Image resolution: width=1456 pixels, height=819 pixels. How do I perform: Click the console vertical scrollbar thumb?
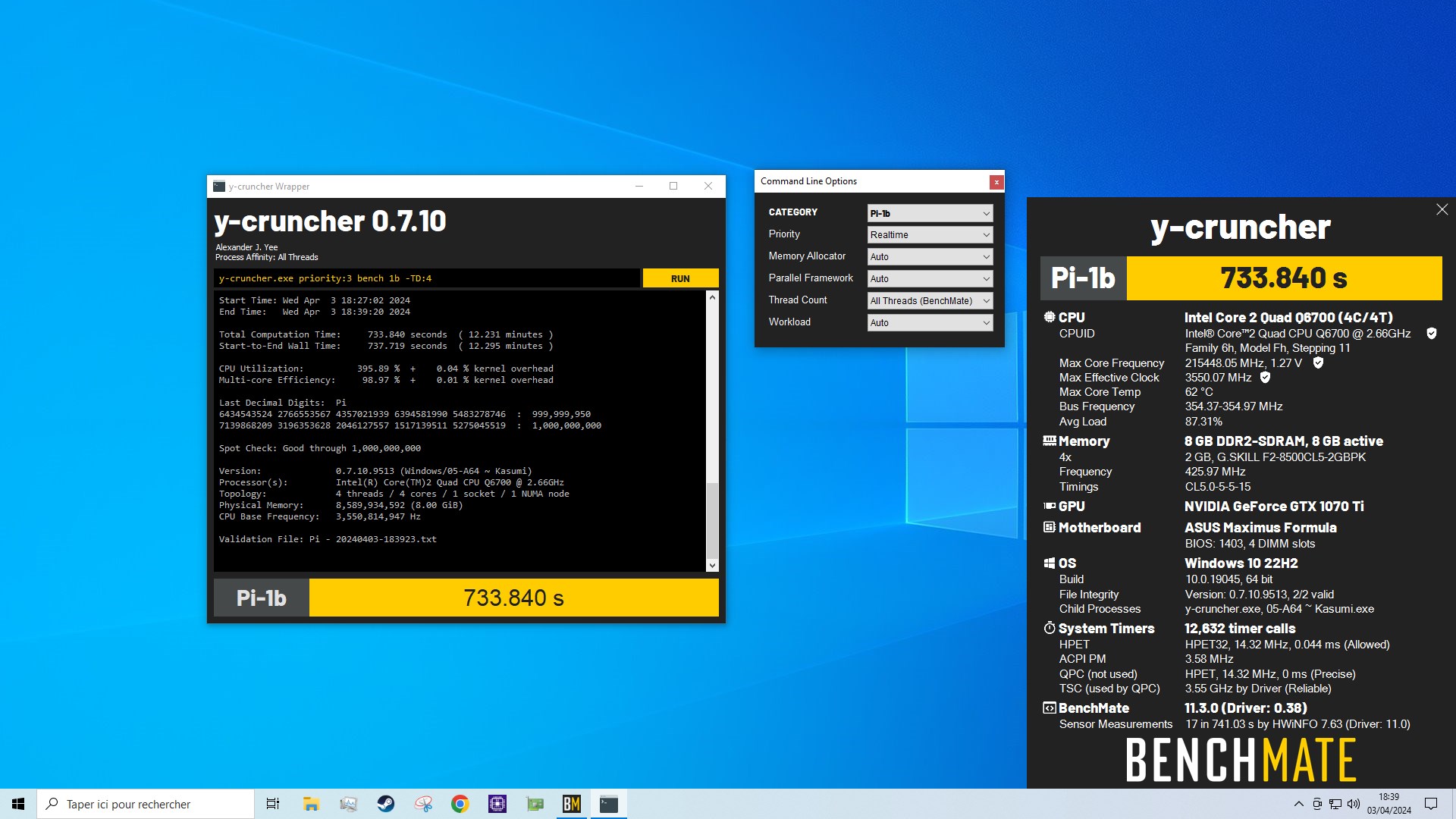(712, 521)
